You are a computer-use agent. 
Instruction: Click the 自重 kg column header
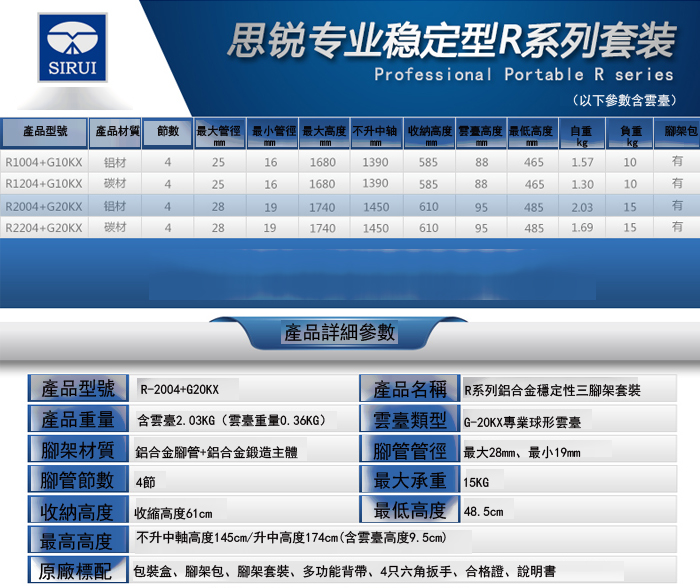click(x=582, y=133)
